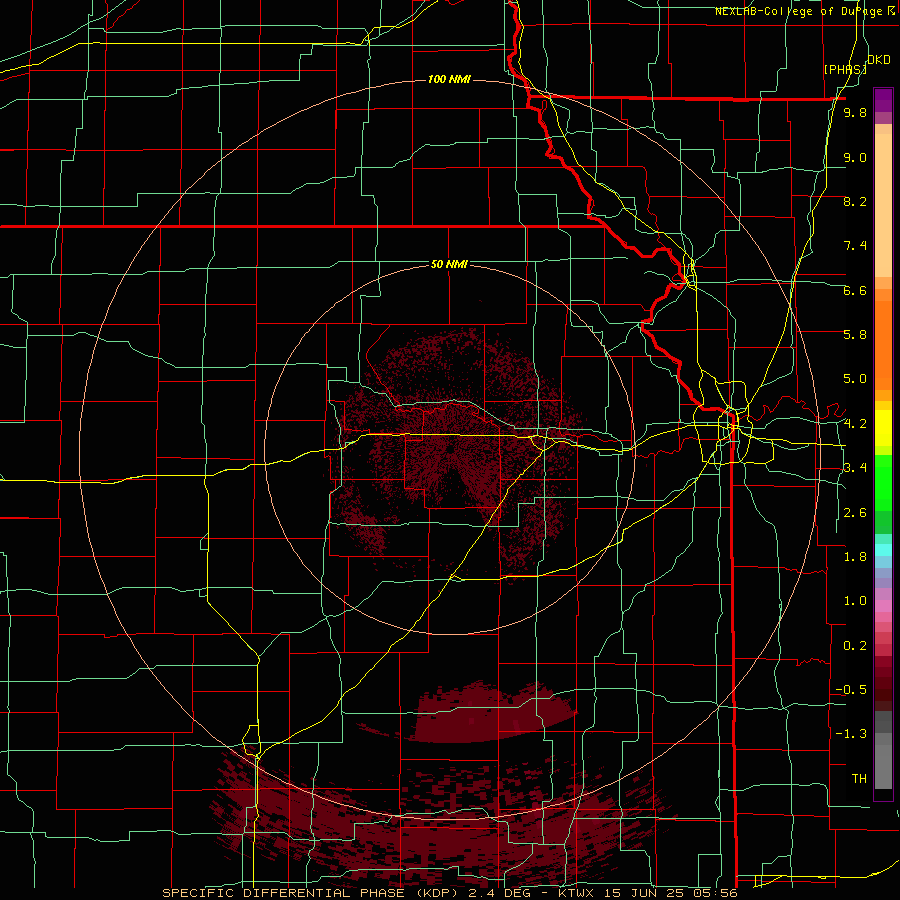
Task: Click the 100 NMI range ring label
Action: [x=449, y=79]
